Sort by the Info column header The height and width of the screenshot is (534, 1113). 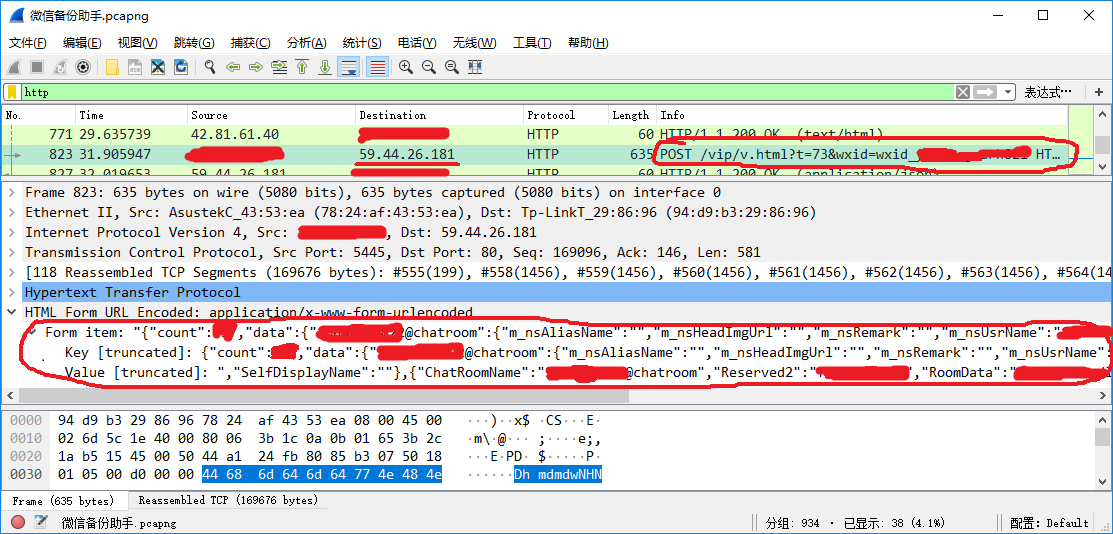pyautogui.click(x=862, y=115)
